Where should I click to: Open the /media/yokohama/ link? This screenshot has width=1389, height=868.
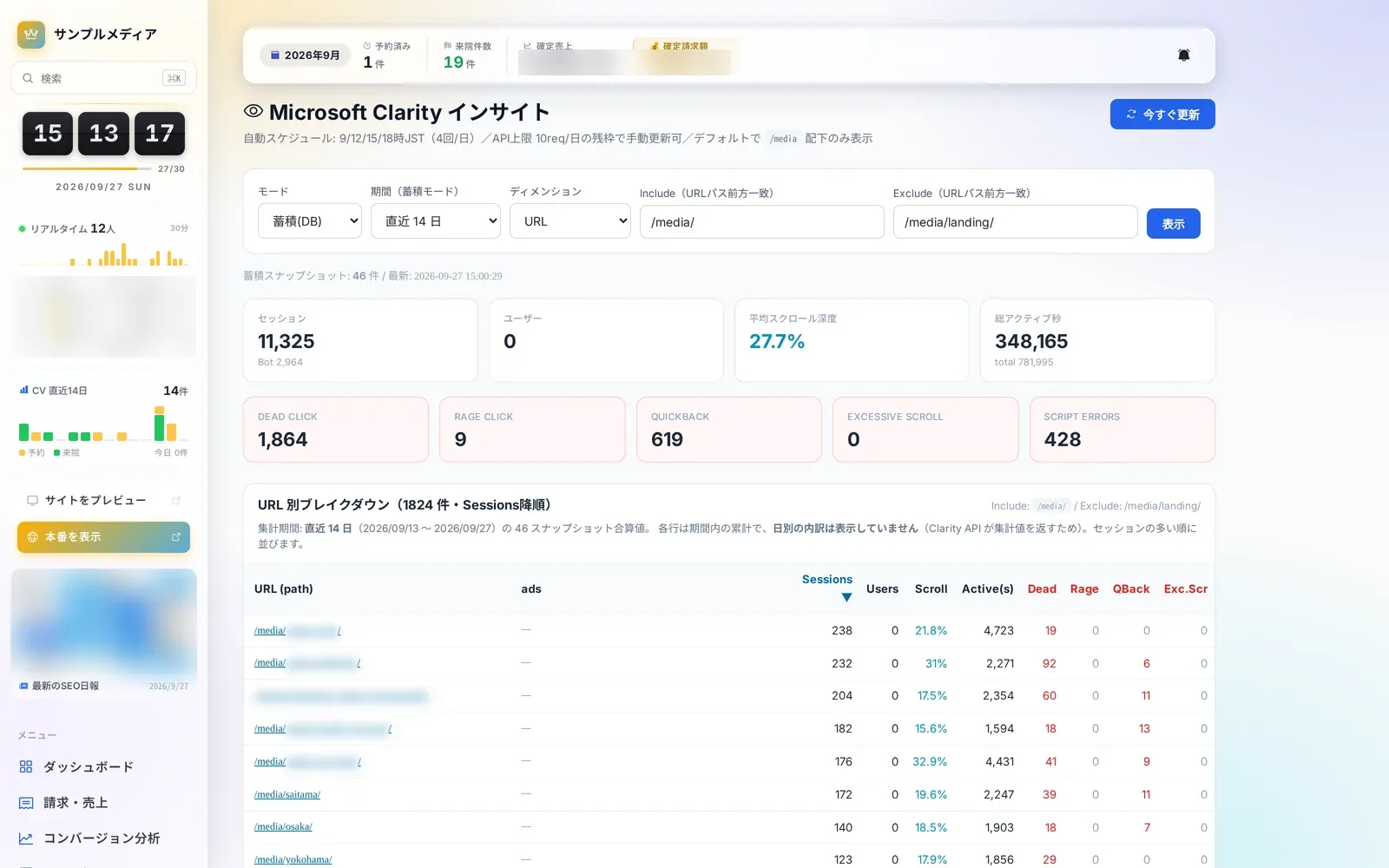(x=293, y=859)
